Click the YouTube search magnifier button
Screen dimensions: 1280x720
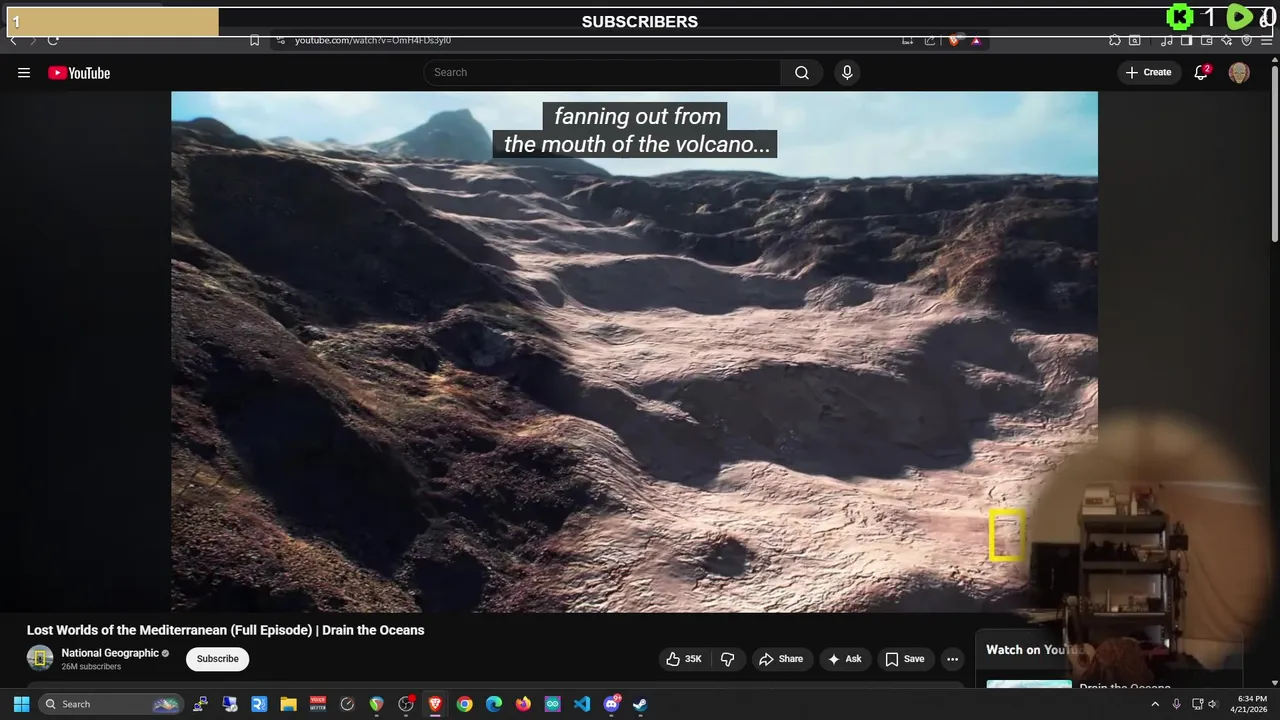pos(802,72)
